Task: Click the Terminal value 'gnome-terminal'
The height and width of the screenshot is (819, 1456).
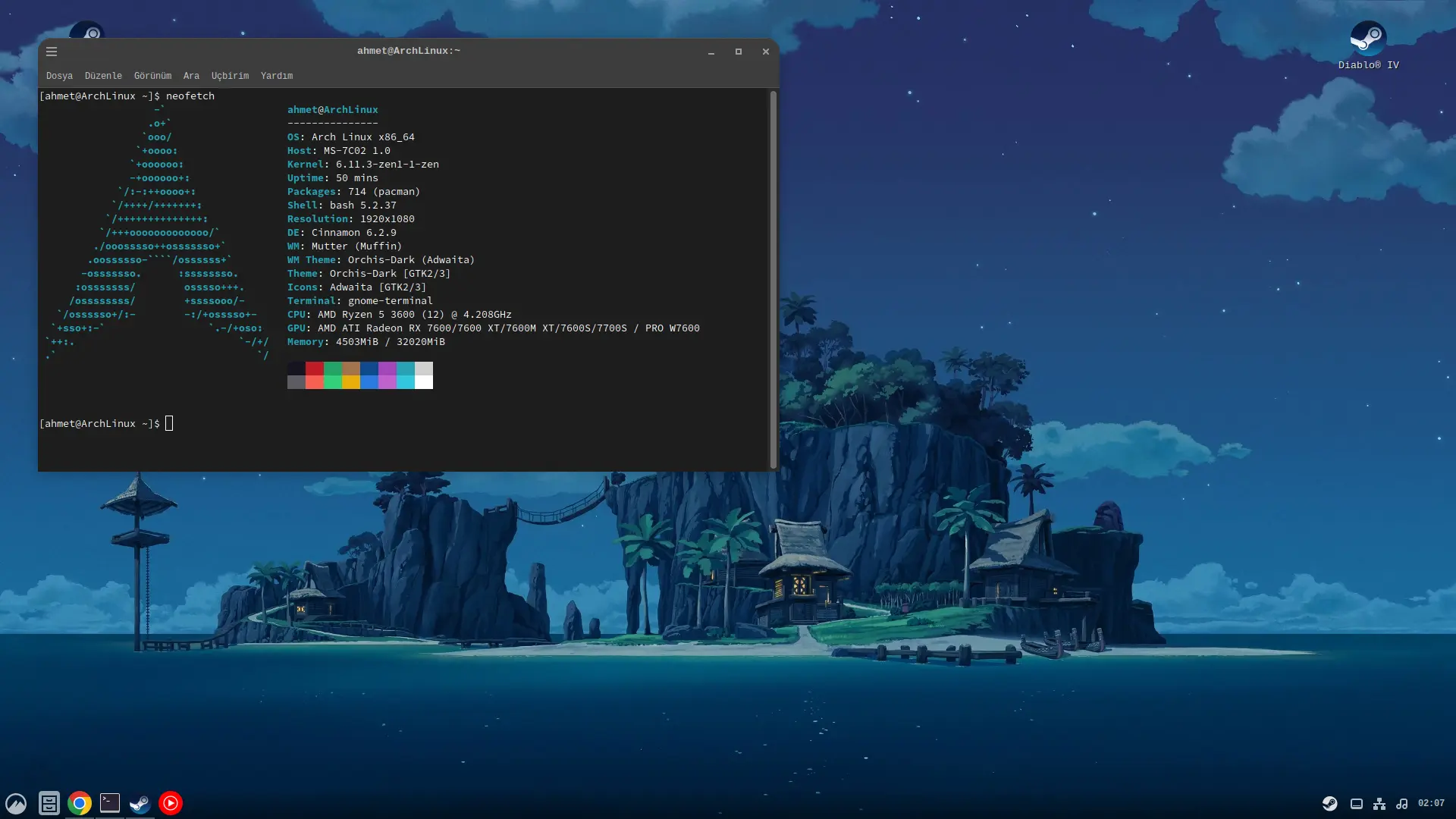Action: (390, 301)
